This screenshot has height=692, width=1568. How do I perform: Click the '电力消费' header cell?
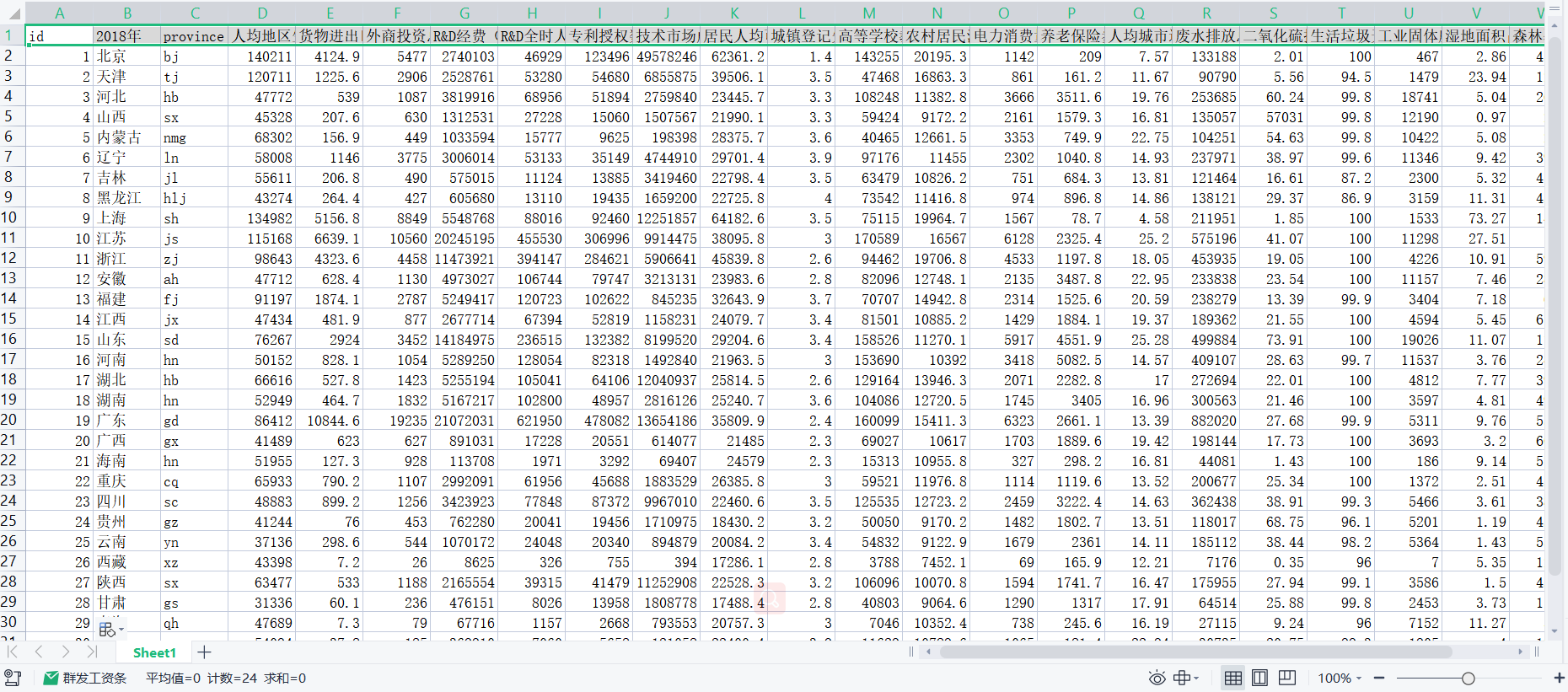tap(1004, 35)
